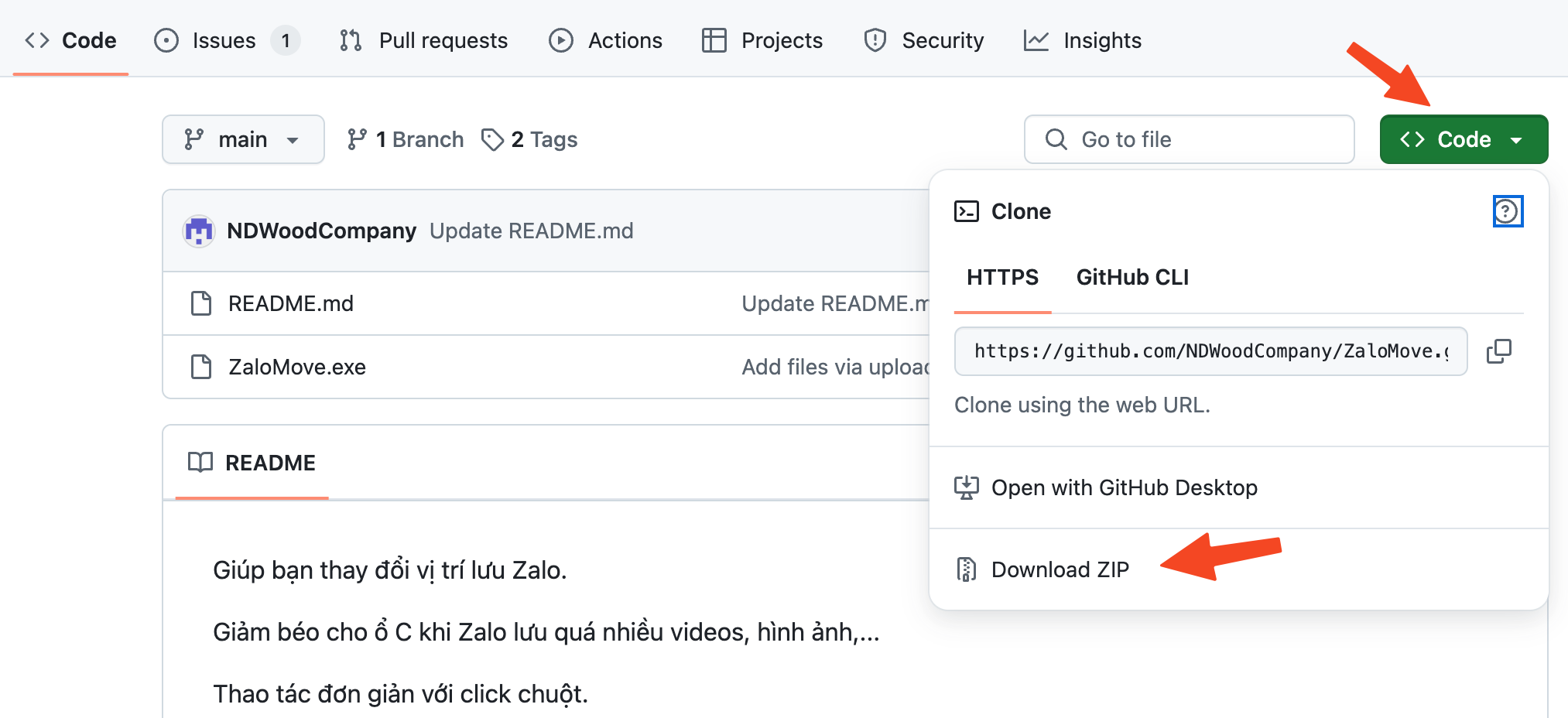Screen dimensions: 1568x718
Task: Click the README book icon
Action: 200,463
